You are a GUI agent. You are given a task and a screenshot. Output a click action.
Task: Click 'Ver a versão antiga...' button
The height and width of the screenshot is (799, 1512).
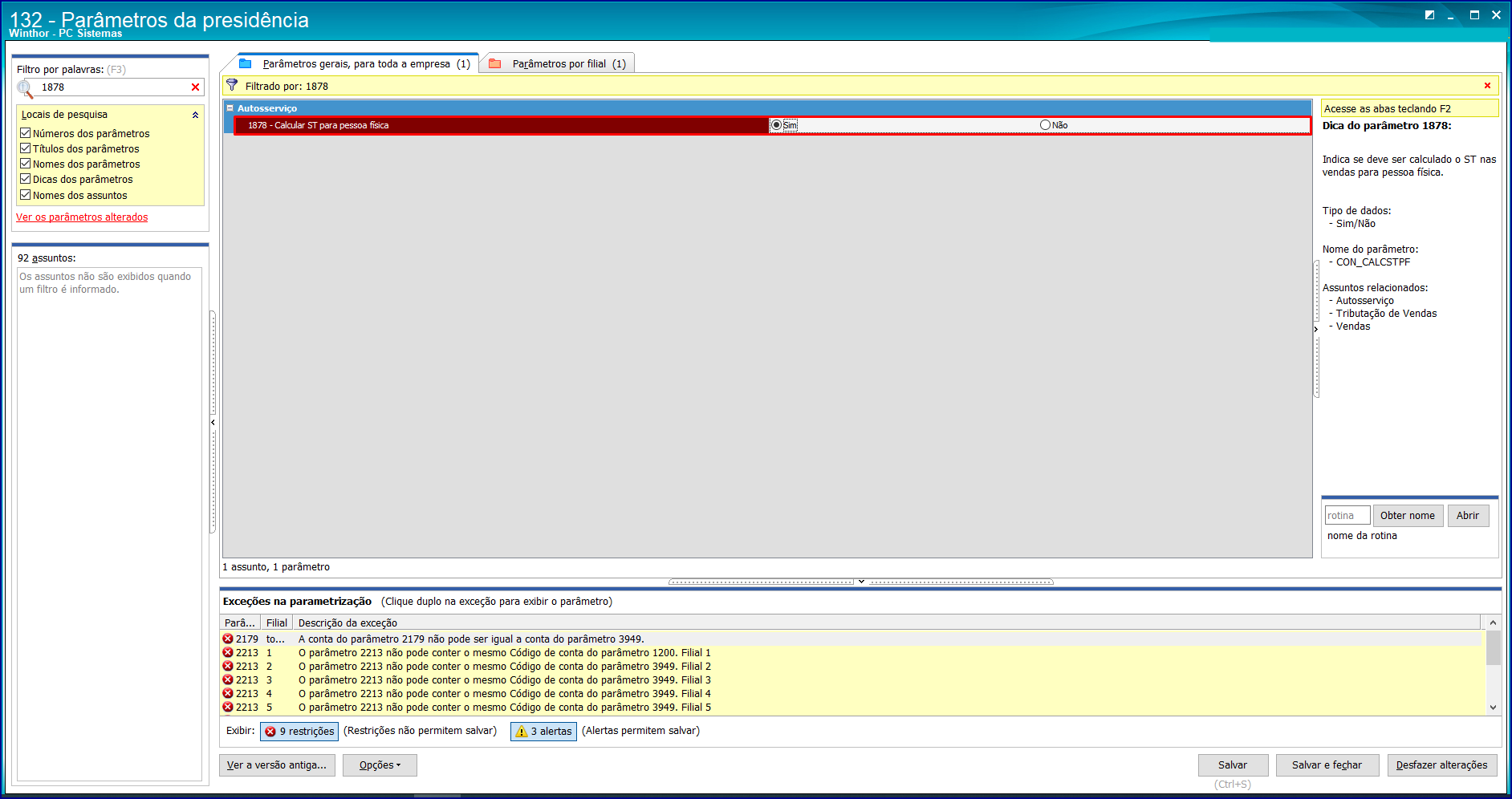(x=277, y=765)
